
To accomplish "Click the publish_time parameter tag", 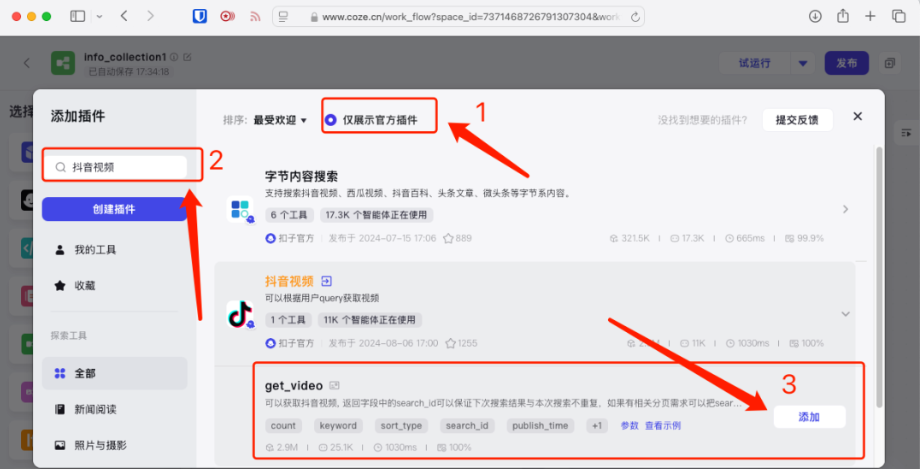I will pos(540,426).
